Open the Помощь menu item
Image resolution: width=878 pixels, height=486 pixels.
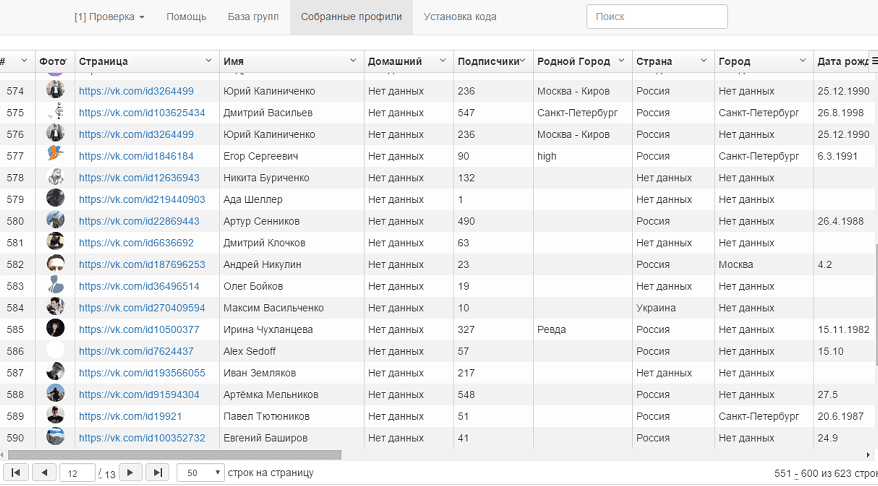click(x=186, y=17)
